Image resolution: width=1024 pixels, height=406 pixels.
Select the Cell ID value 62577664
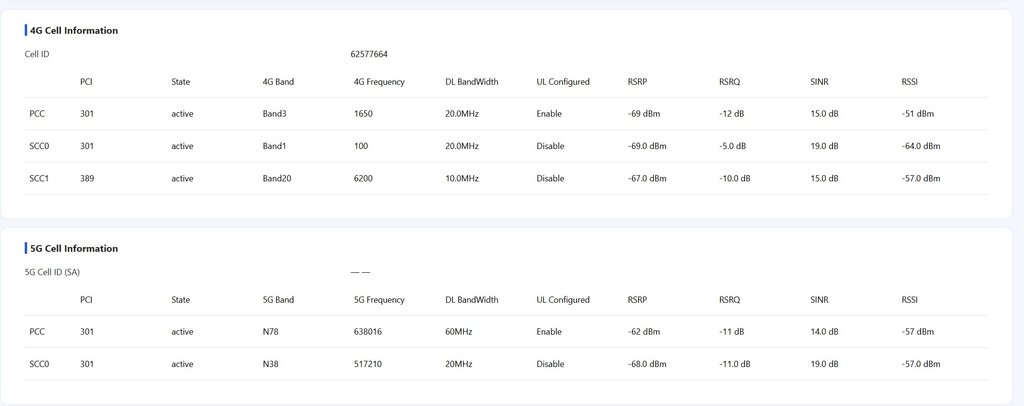coord(371,54)
